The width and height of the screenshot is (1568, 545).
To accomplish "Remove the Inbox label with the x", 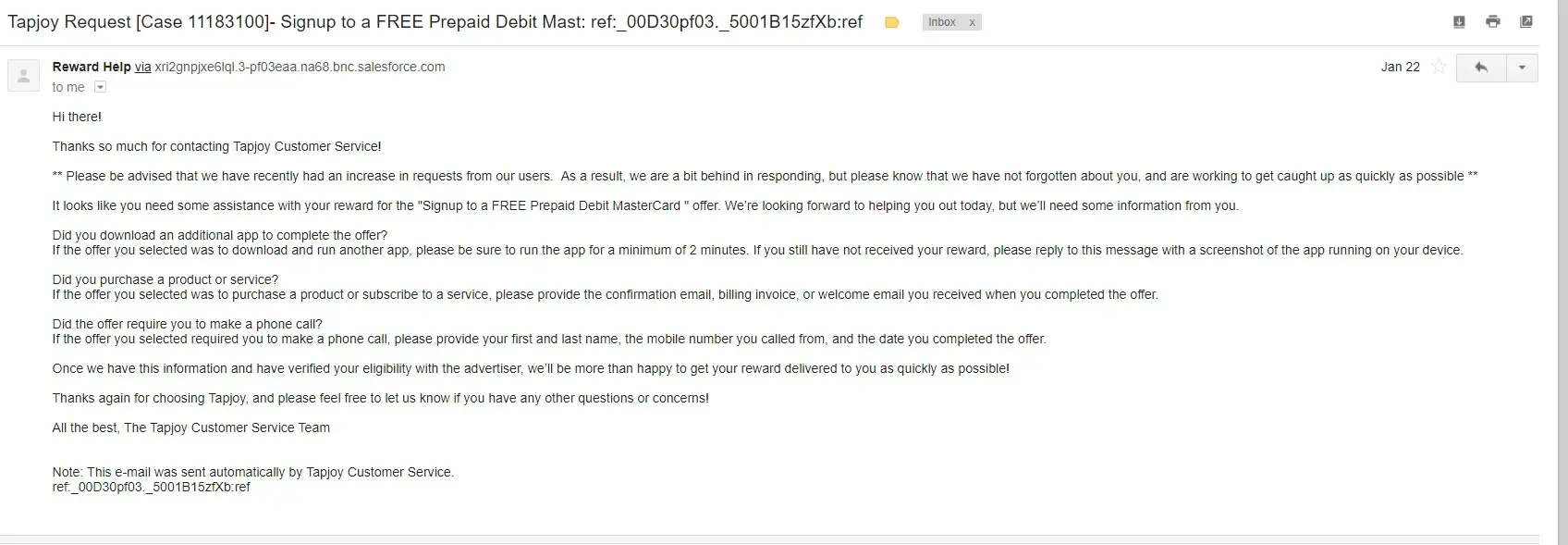I will point(972,22).
